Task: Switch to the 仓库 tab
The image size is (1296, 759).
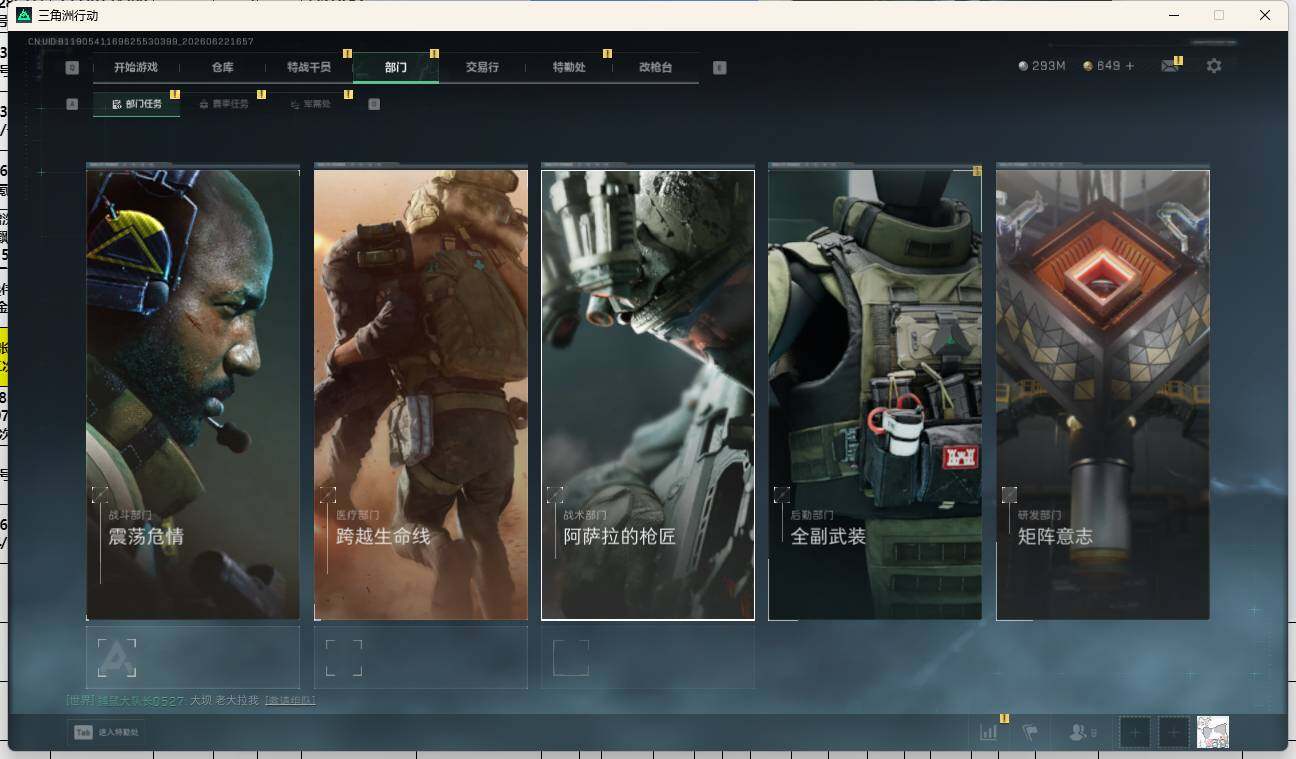Action: tap(222, 67)
